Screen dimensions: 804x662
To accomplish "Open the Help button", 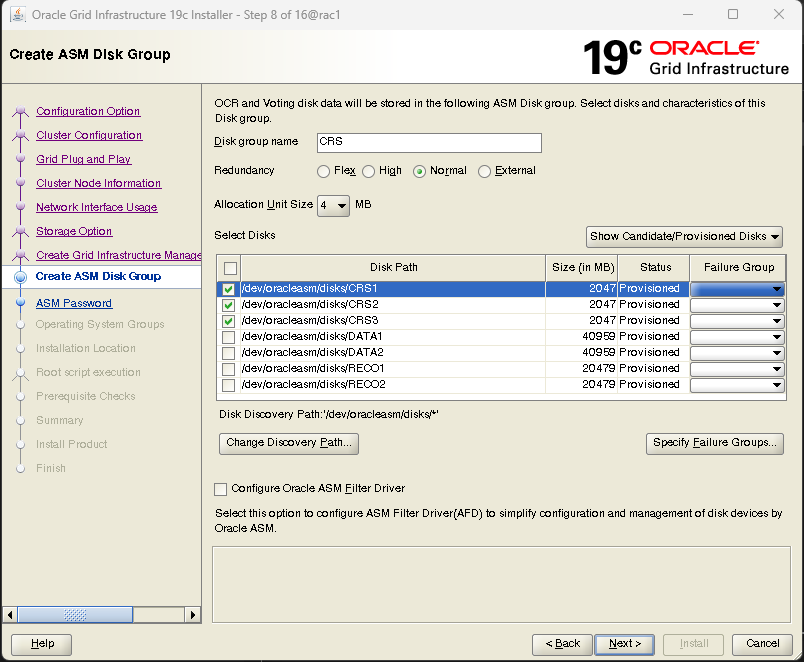I will pyautogui.click(x=42, y=645).
